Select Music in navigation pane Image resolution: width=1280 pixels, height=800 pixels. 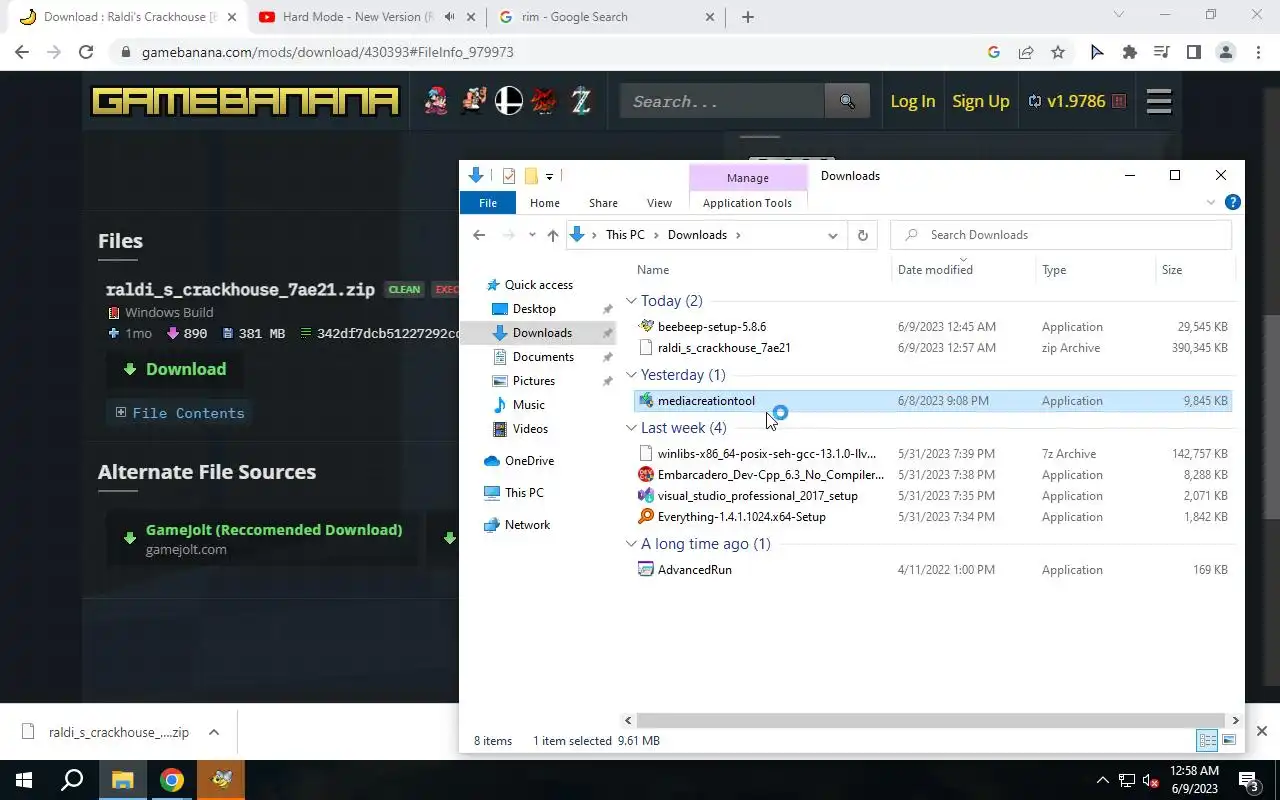point(528,405)
